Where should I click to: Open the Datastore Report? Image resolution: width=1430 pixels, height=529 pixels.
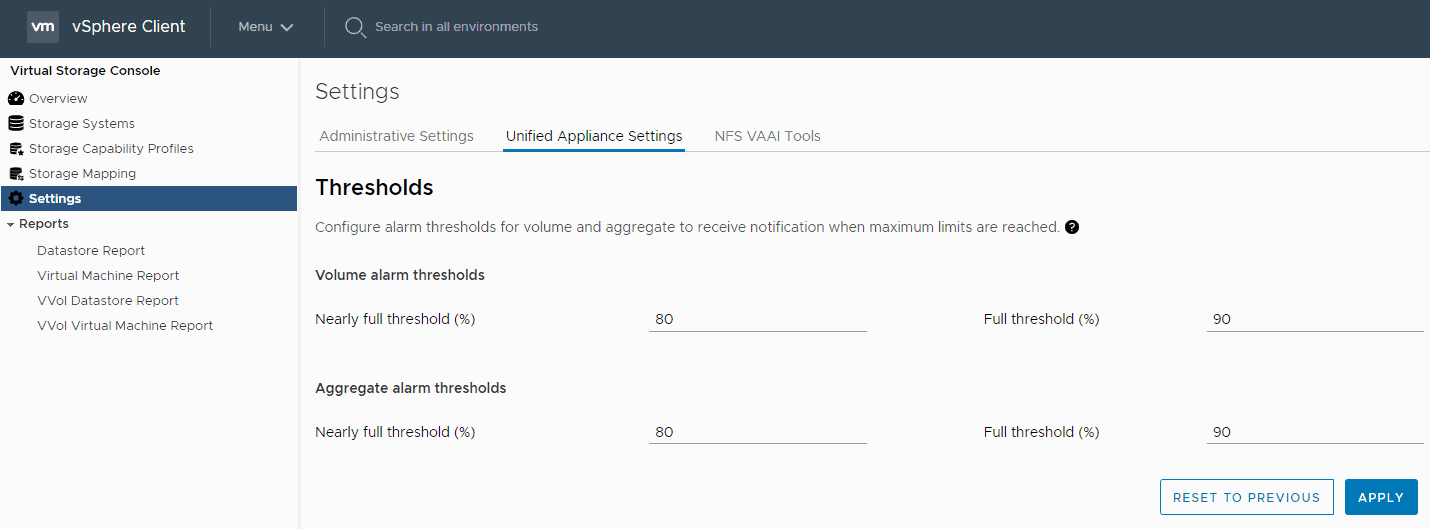coord(91,251)
